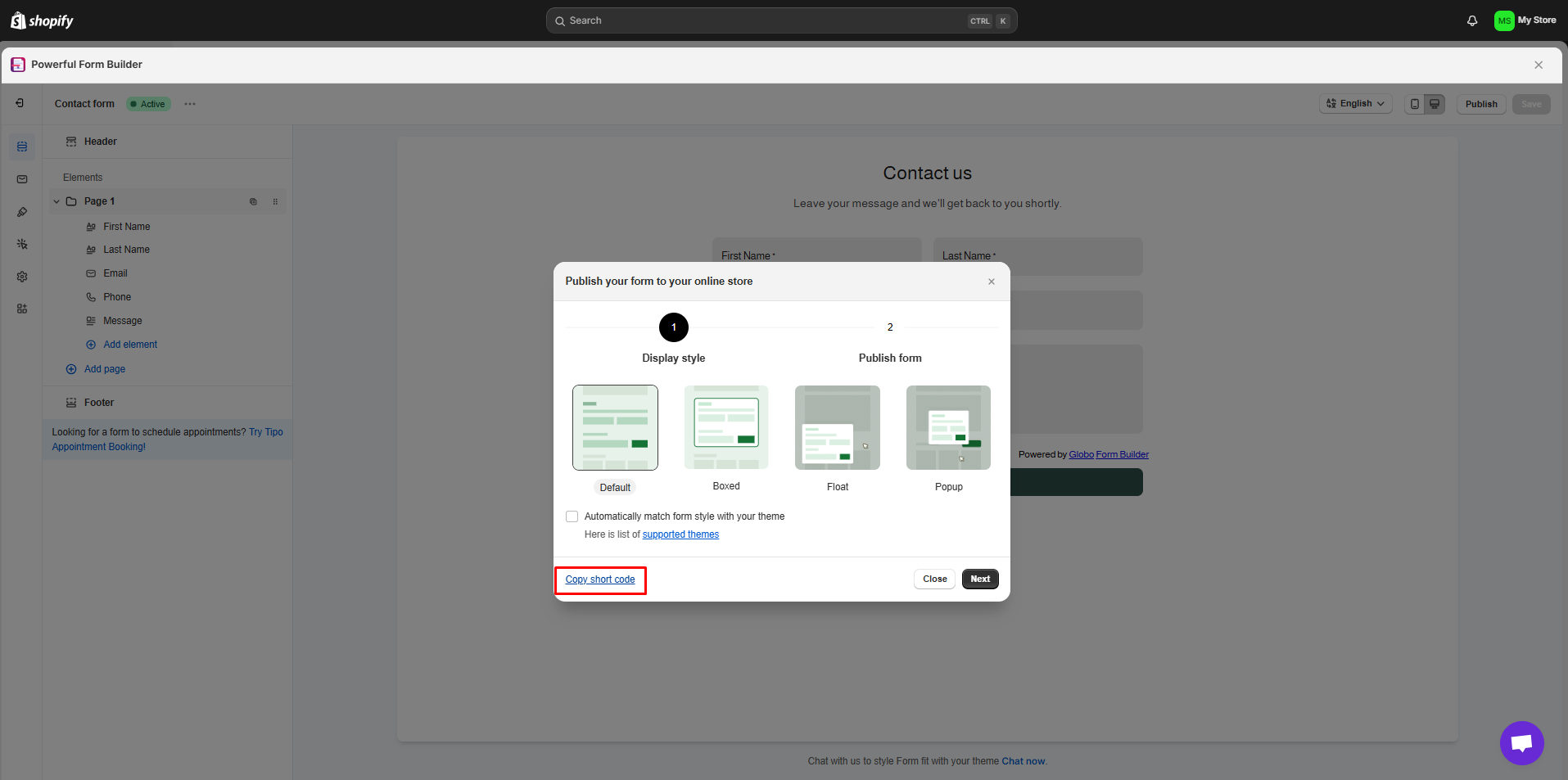The height and width of the screenshot is (780, 1568).
Task: Open the form options via three dots menu
Action: coord(190,104)
